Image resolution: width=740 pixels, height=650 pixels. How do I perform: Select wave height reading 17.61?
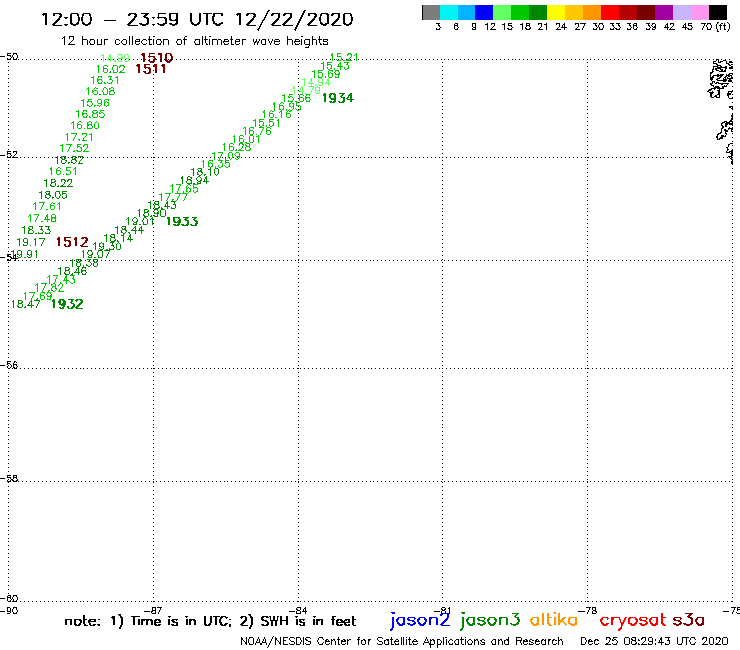click(47, 206)
